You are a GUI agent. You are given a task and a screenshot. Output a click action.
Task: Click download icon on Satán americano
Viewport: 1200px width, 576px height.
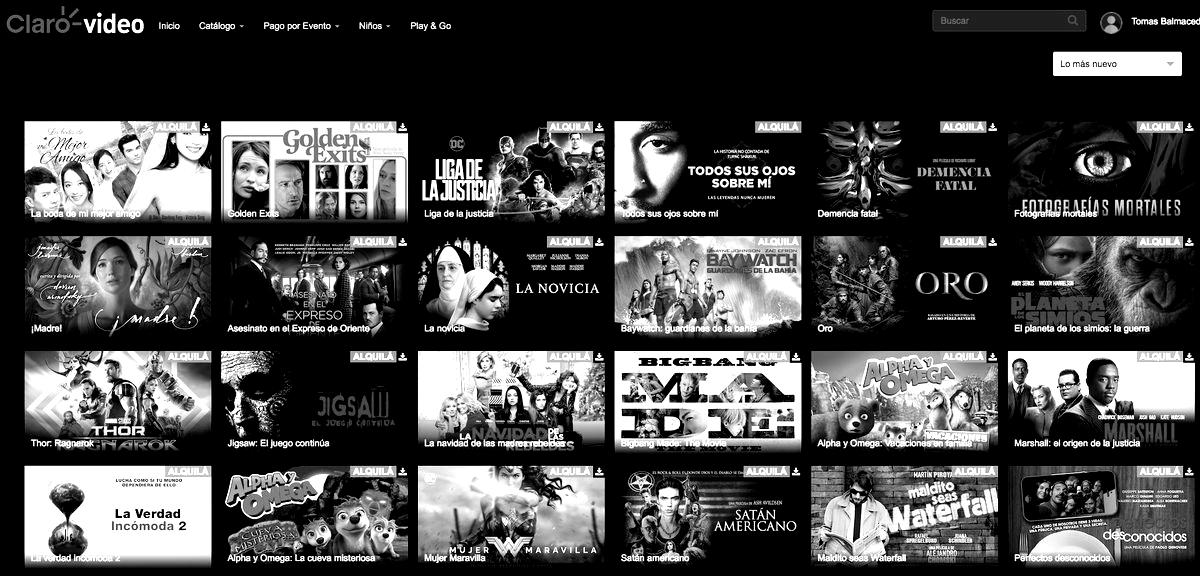point(795,472)
